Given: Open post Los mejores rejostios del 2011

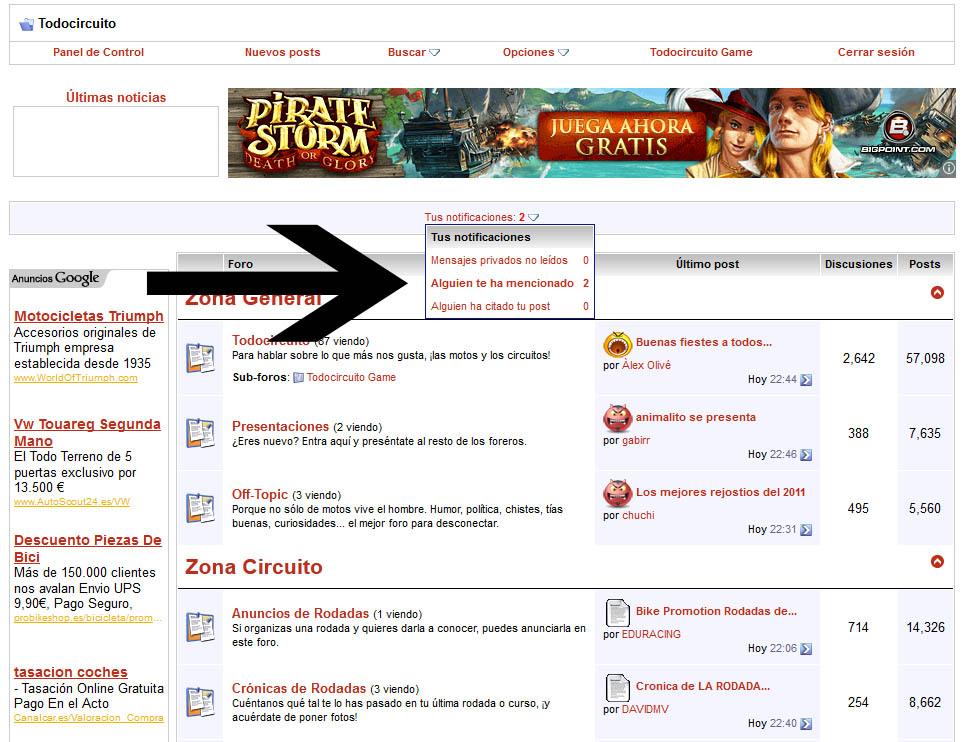Looking at the screenshot, I should (720, 492).
